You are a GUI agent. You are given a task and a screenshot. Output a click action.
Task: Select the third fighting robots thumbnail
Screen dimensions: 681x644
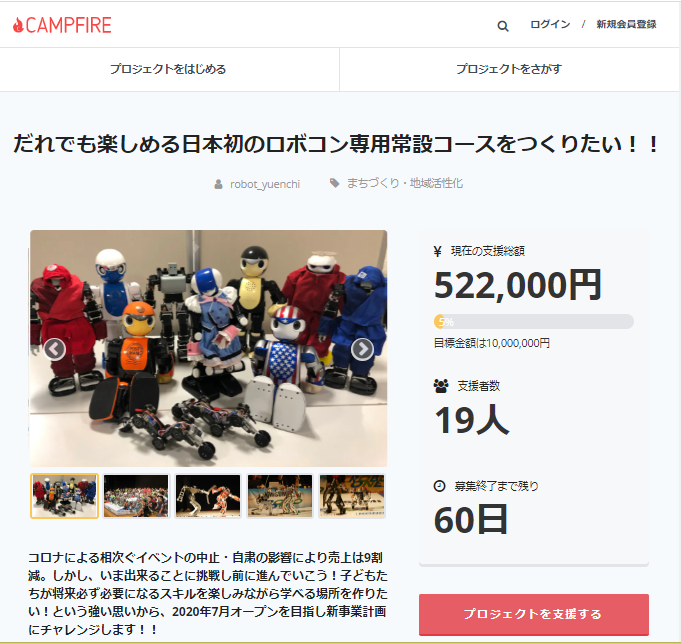point(208,496)
